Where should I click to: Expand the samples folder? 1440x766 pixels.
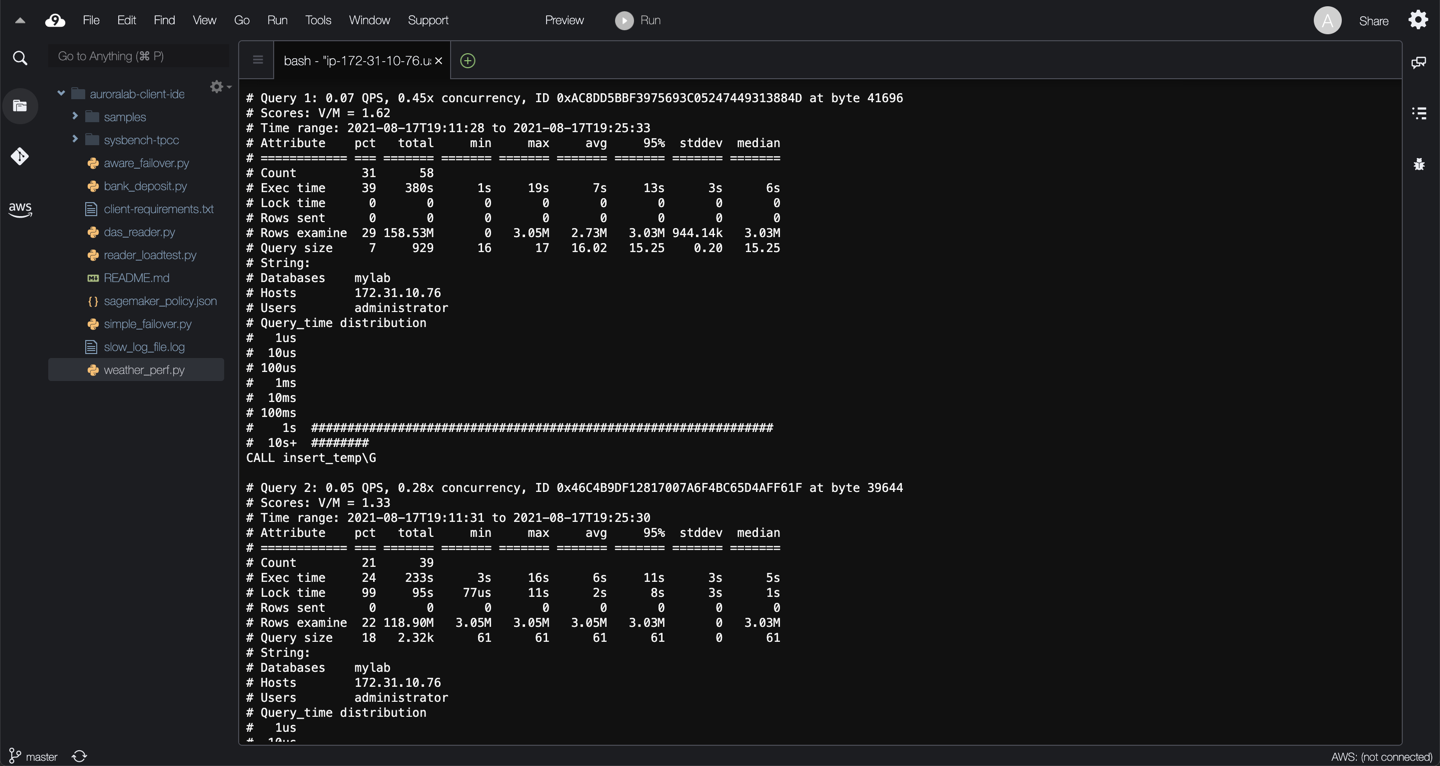coord(75,117)
